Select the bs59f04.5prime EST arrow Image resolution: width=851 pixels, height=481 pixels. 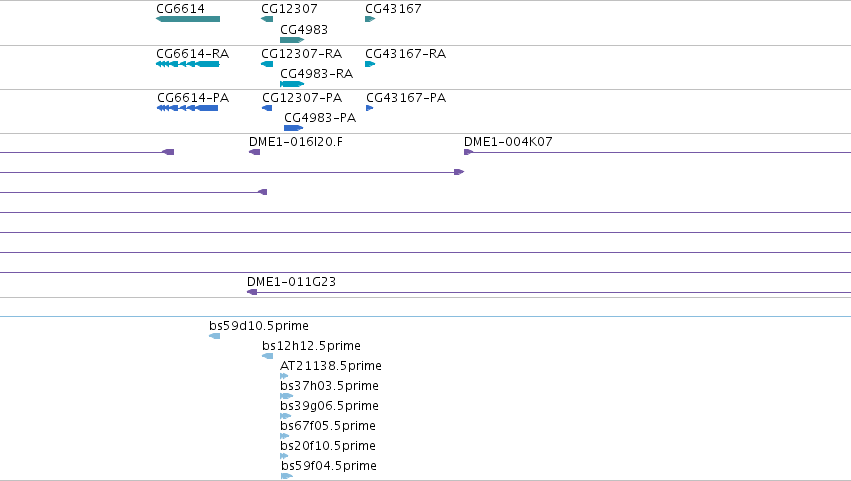[x=287, y=476]
